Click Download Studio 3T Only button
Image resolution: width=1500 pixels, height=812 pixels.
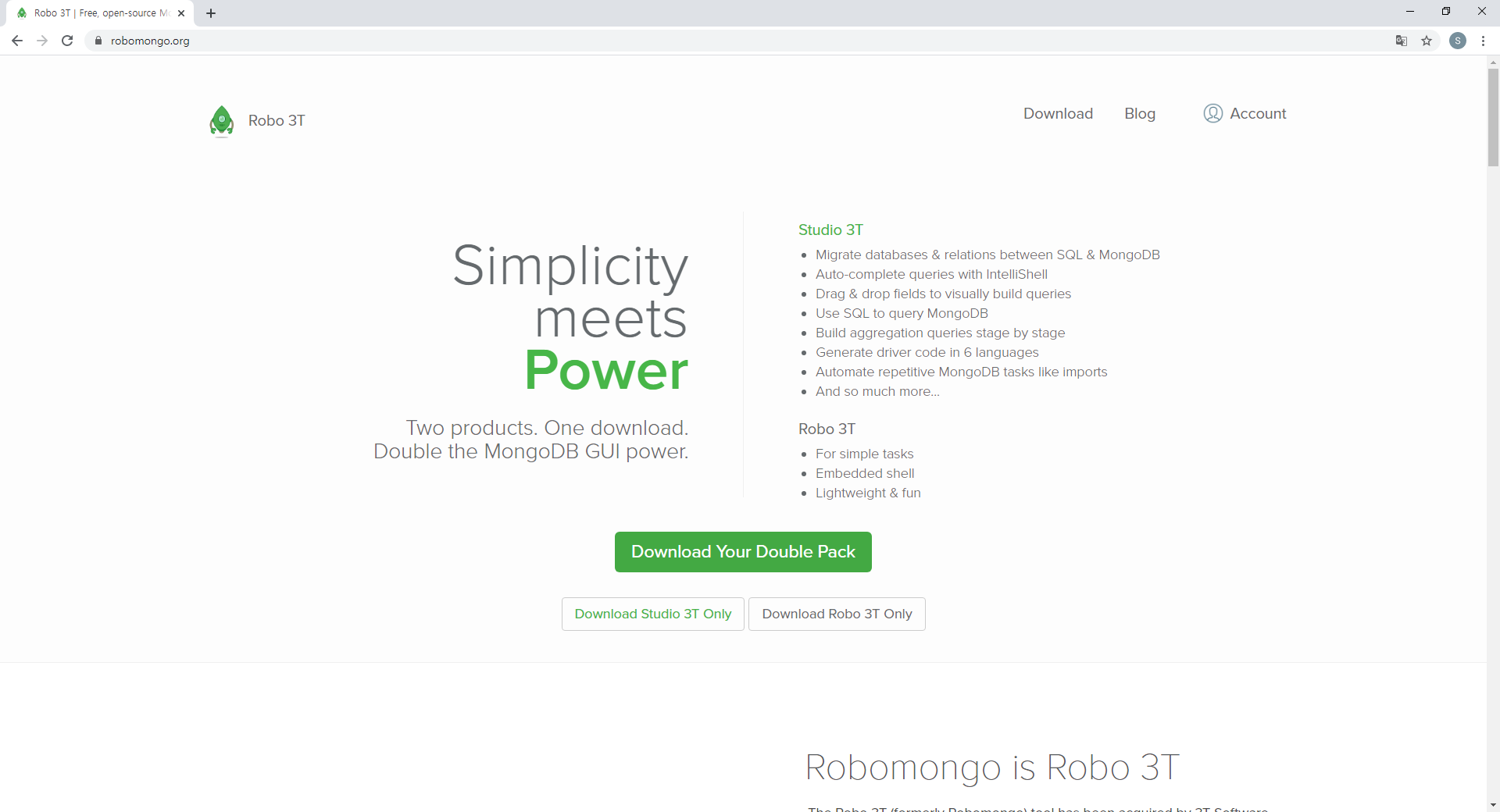click(653, 614)
